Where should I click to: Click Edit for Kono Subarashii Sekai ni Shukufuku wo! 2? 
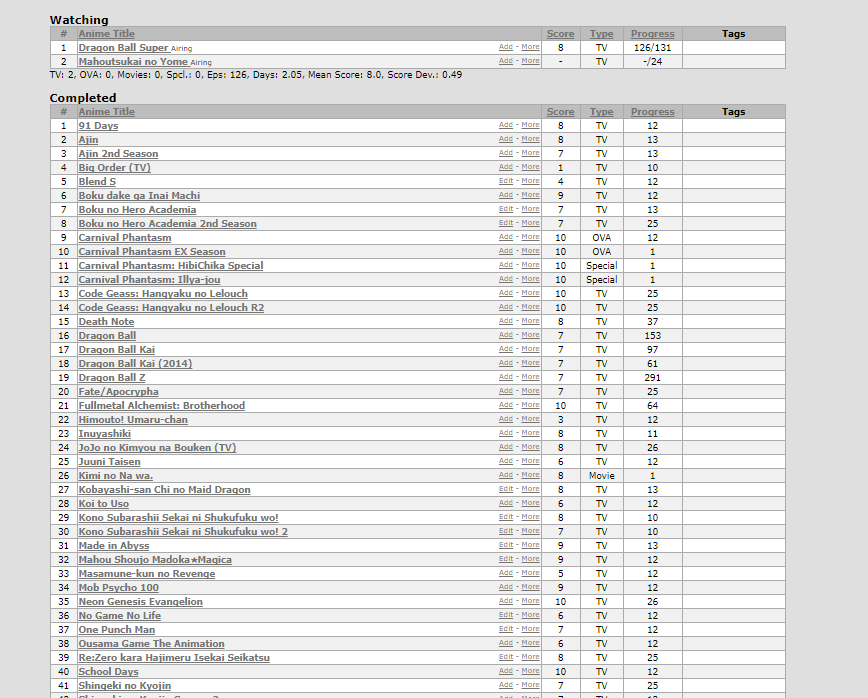click(505, 531)
